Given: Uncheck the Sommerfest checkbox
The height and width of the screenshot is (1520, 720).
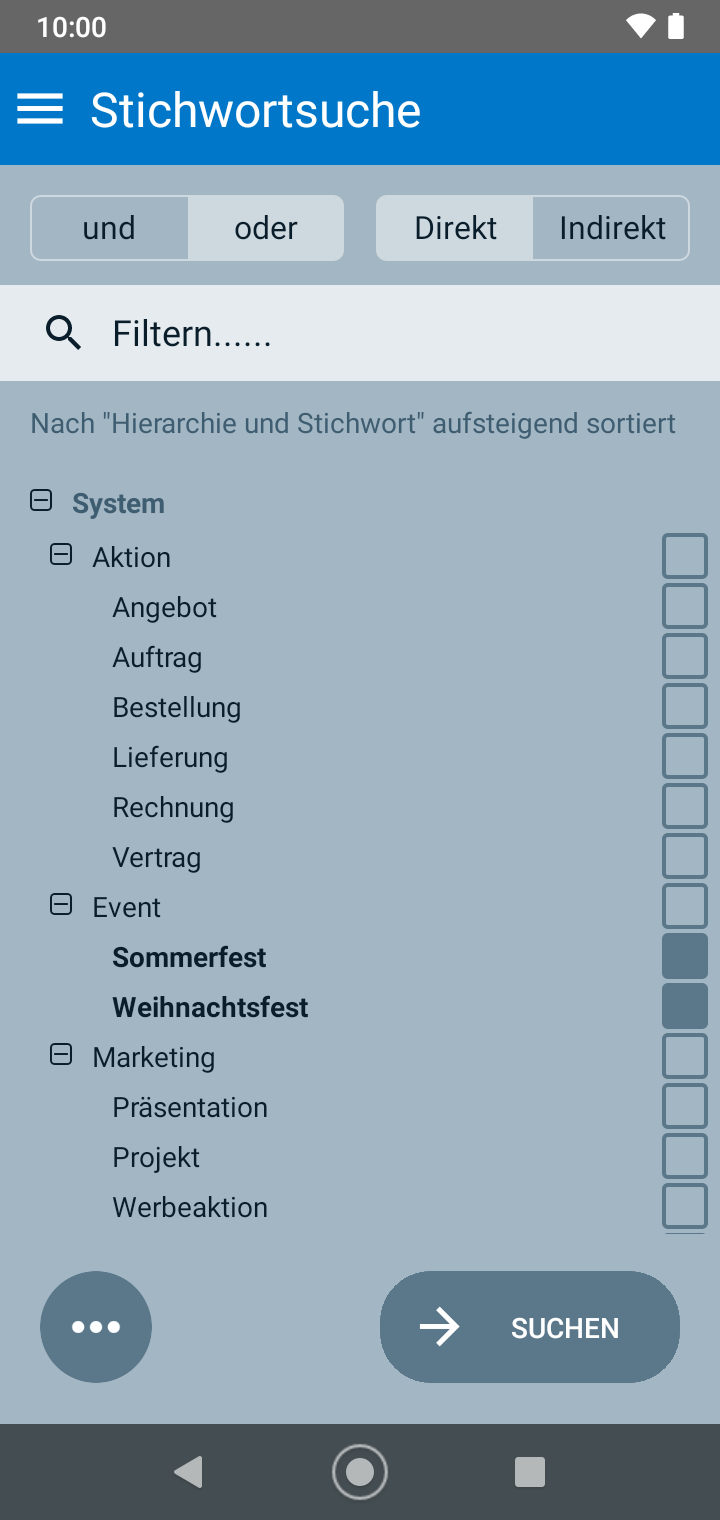Looking at the screenshot, I should point(684,956).
